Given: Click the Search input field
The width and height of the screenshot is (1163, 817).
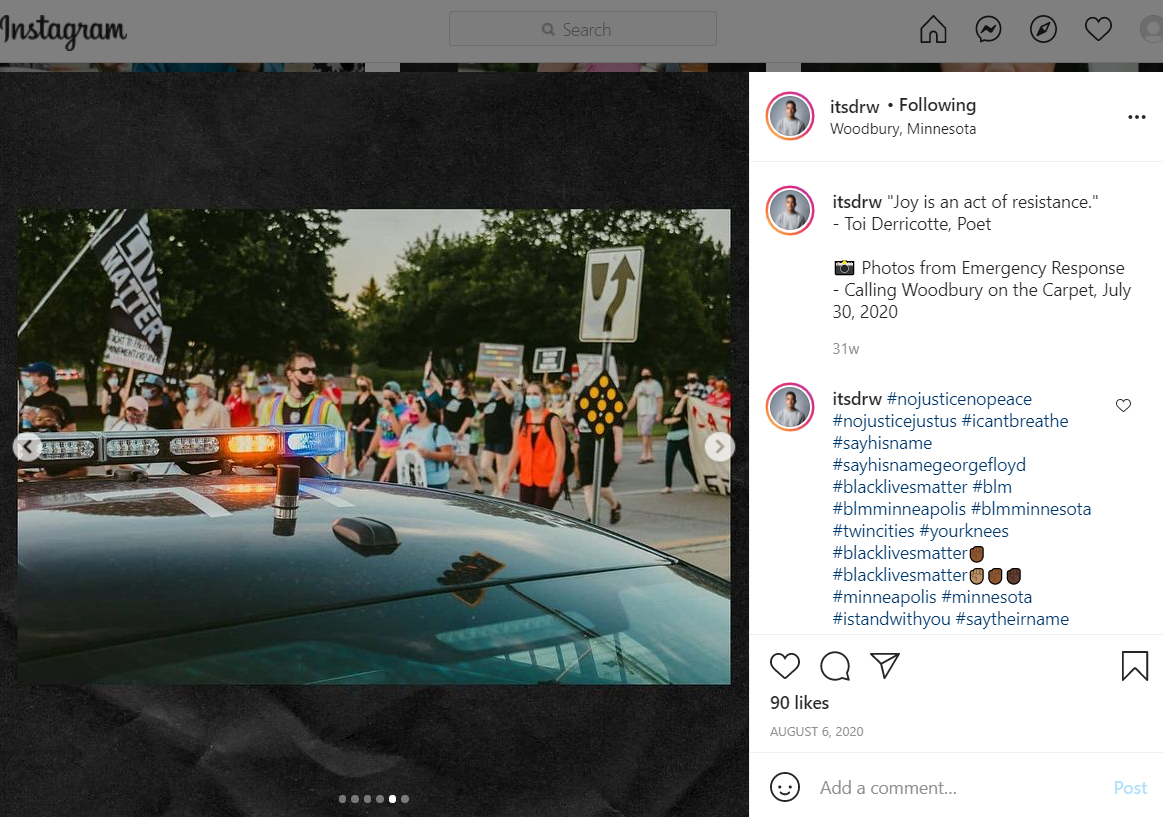Looking at the screenshot, I should 583,30.
